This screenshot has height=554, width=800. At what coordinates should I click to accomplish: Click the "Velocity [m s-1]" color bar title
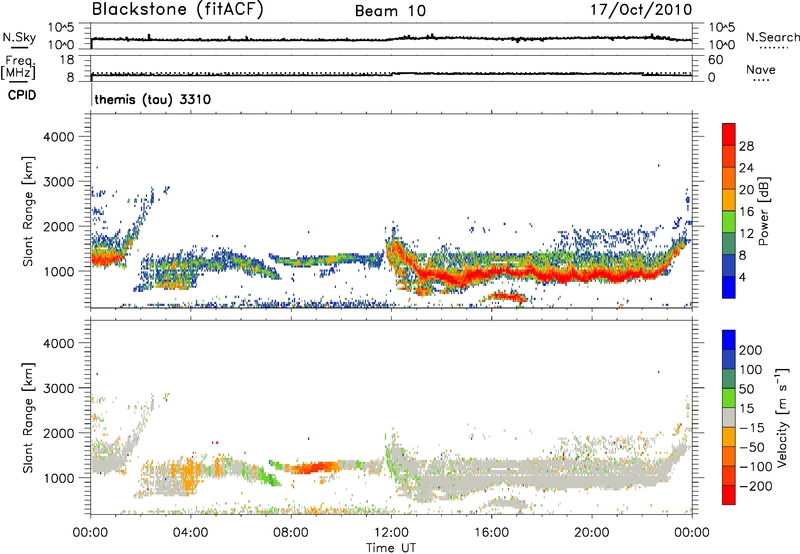[x=782, y=417]
